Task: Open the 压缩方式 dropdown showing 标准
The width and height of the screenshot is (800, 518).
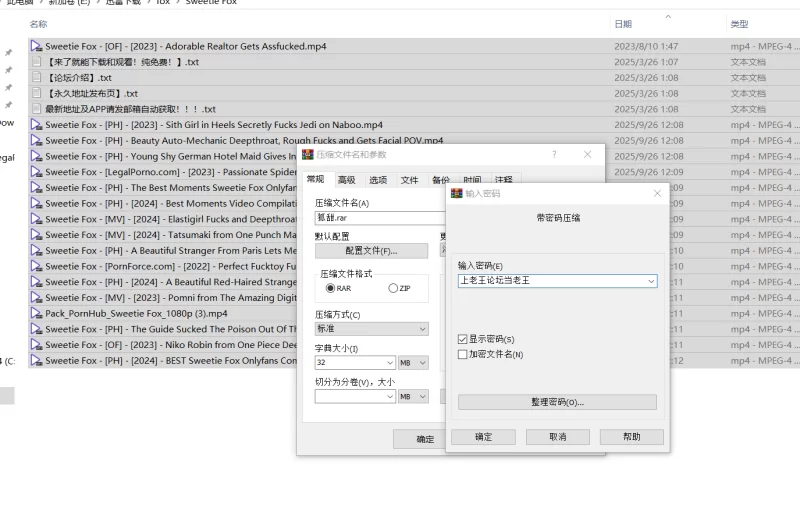Action: tap(371, 329)
